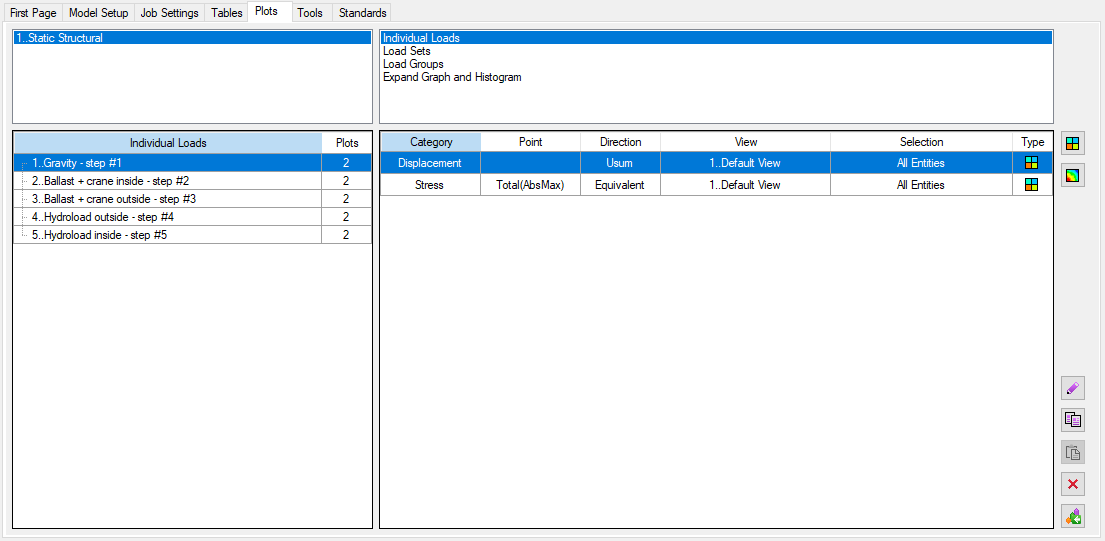Click the four-color grid plot button

[1072, 144]
